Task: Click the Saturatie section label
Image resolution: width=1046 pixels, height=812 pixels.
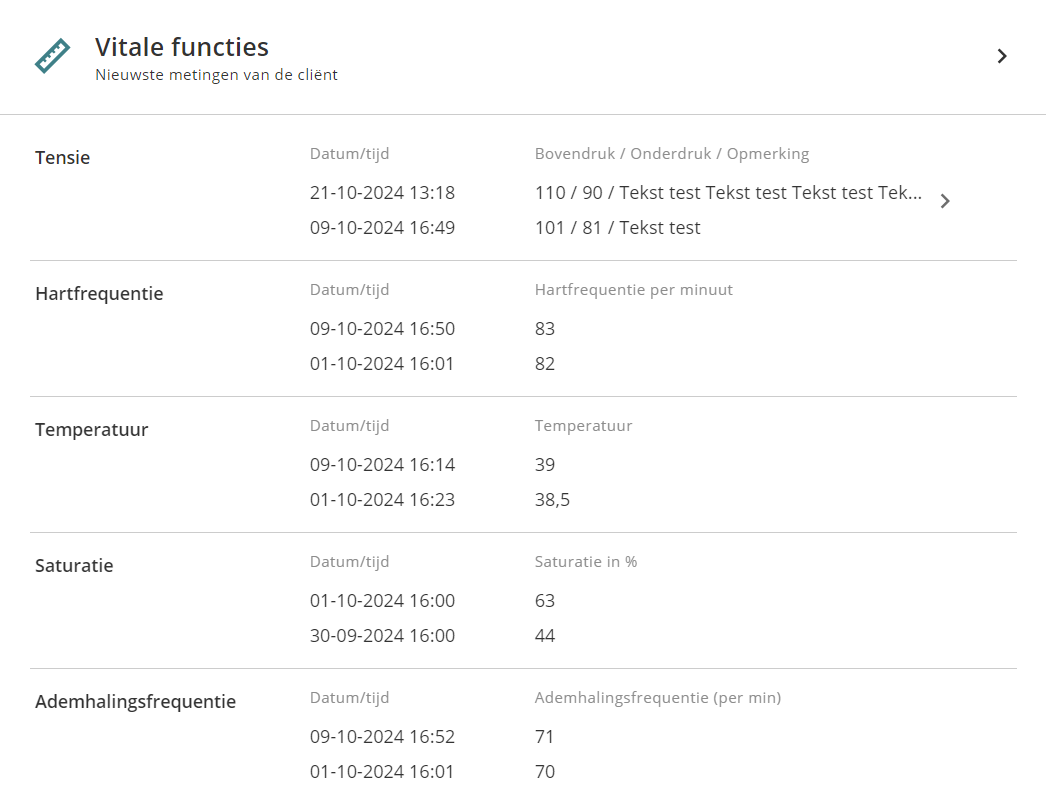Action: point(74,565)
